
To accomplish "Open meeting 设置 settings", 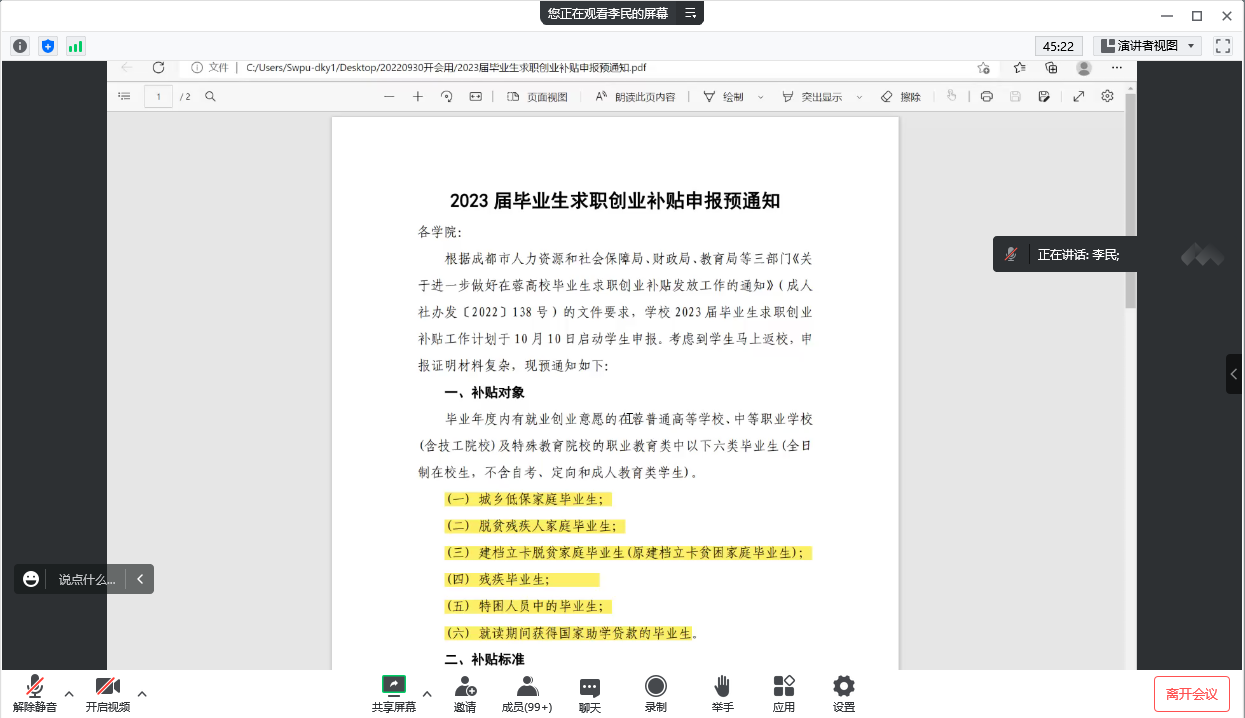I will click(x=844, y=693).
